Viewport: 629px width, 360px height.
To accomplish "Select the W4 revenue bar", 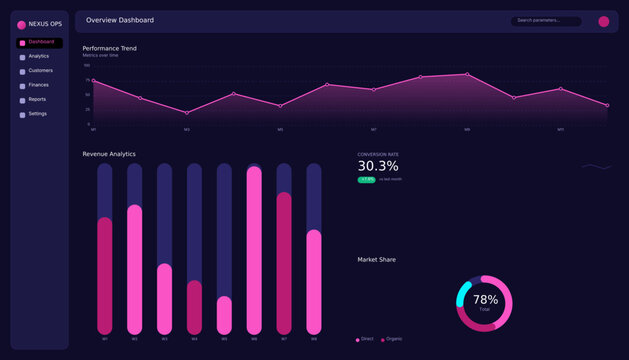I will coord(194,307).
